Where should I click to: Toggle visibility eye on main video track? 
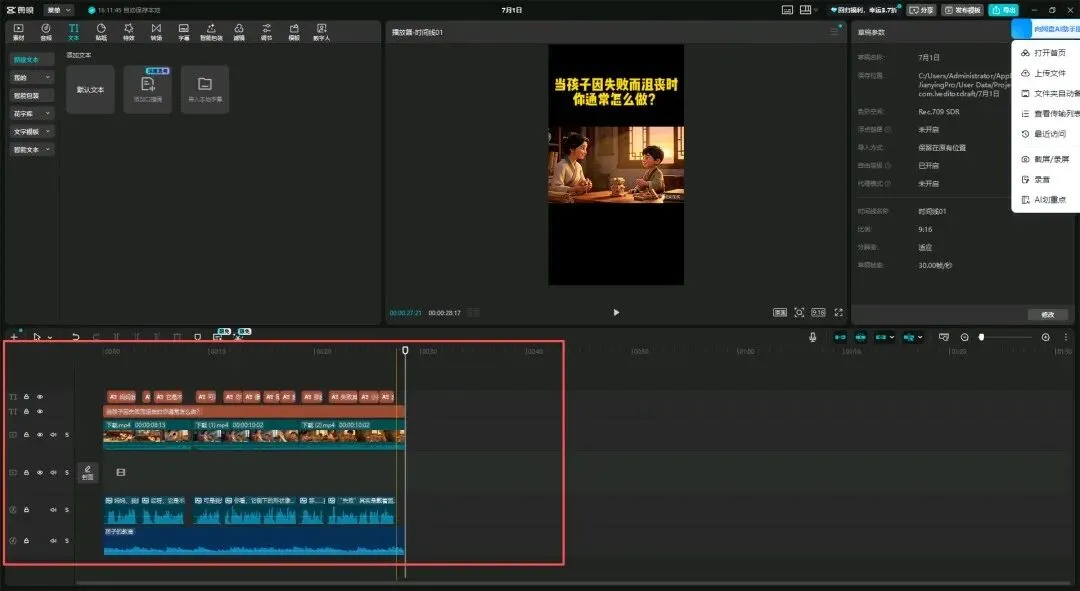[40, 435]
